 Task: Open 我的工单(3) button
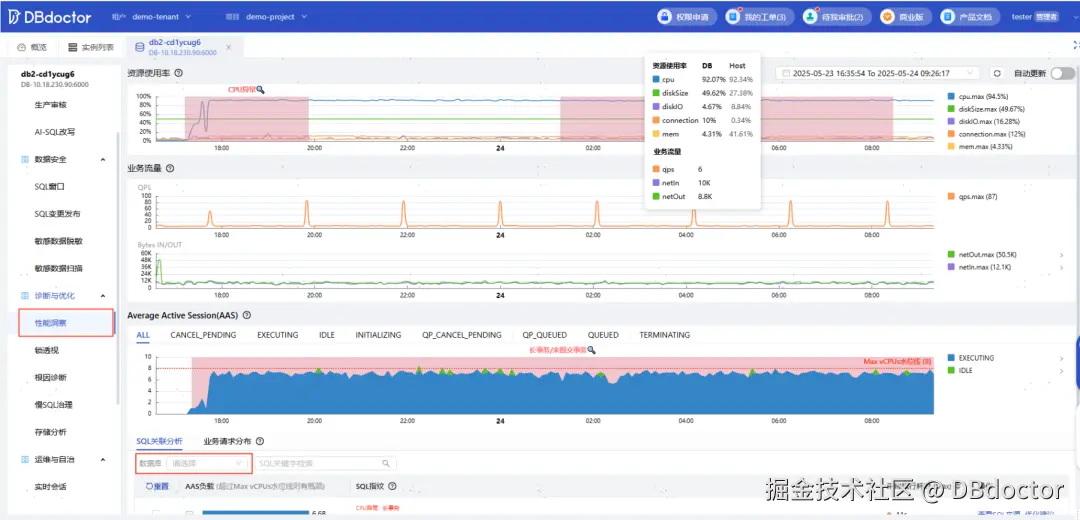(760, 17)
